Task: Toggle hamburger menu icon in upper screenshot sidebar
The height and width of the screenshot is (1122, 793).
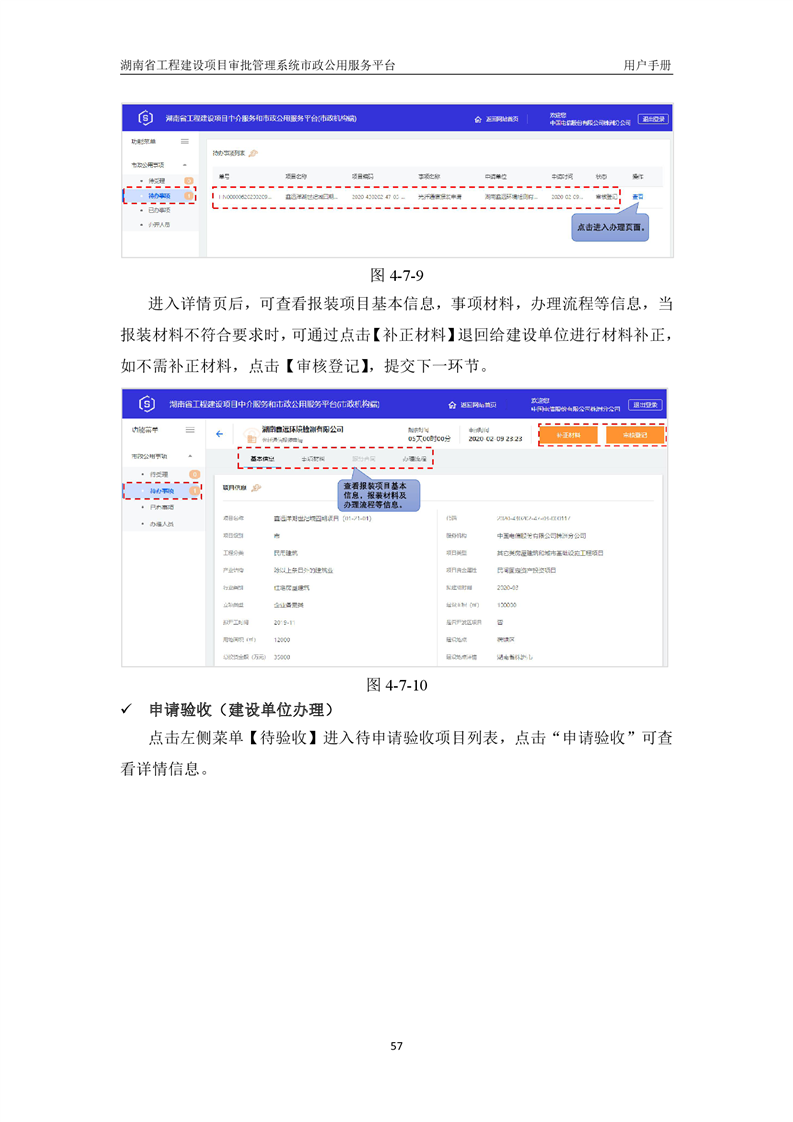Action: (185, 142)
